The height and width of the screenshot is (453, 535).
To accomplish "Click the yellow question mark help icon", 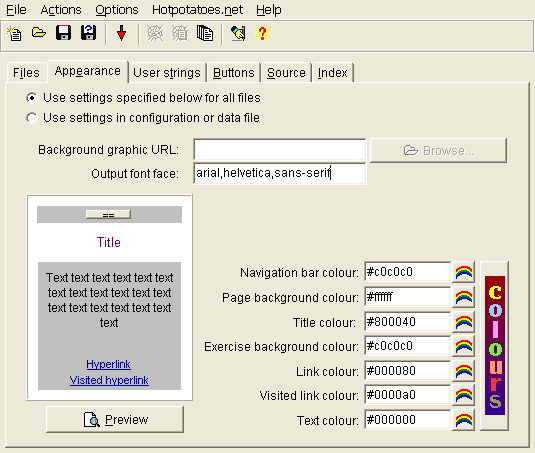I will coord(262,33).
